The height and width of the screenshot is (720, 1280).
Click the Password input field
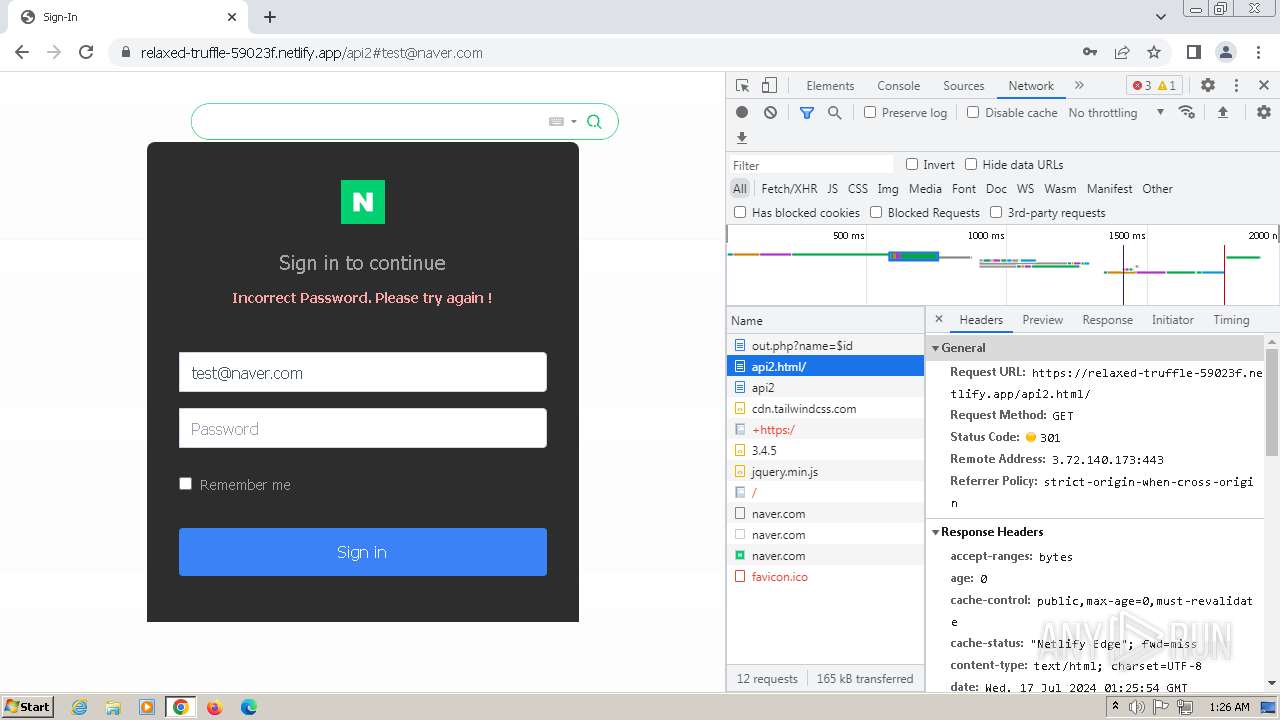(x=363, y=428)
